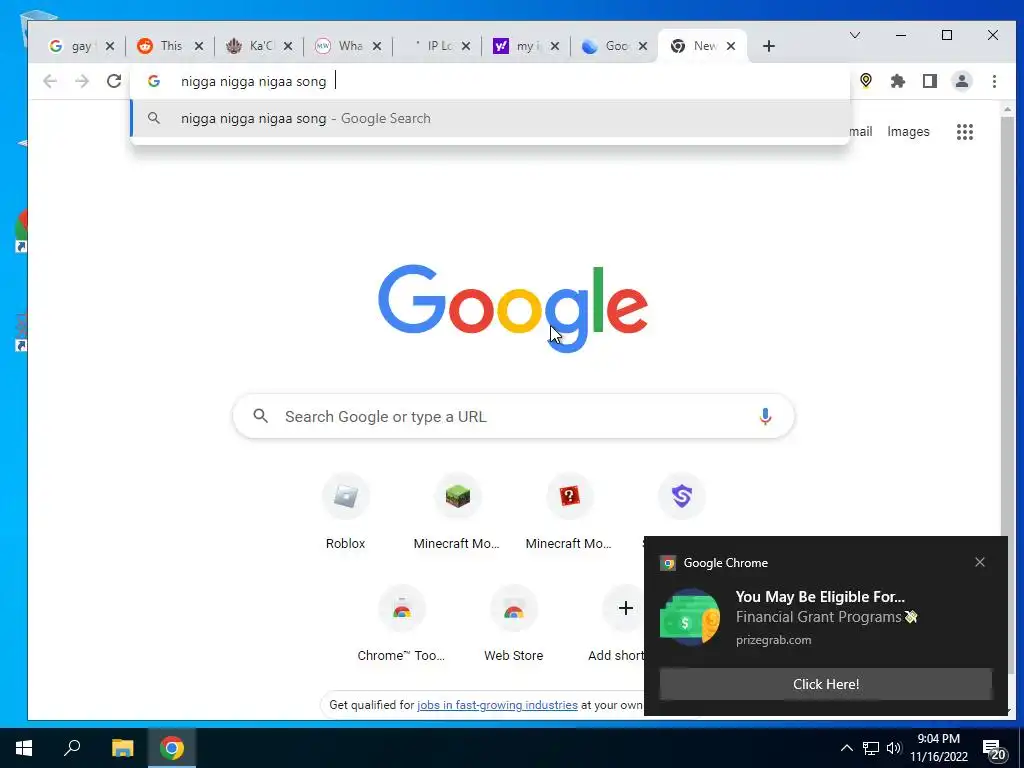Click into the address bar text
The height and width of the screenshot is (768, 1024).
pyautogui.click(x=253, y=81)
